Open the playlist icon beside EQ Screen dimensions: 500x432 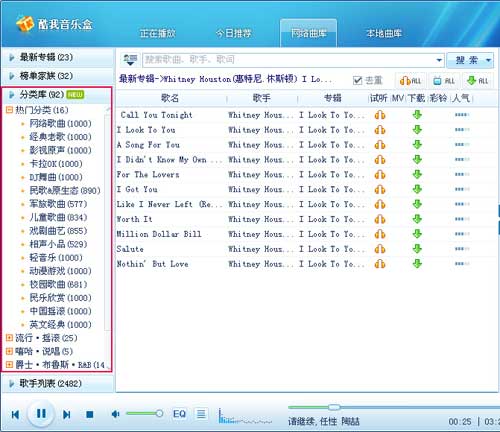[x=201, y=414]
